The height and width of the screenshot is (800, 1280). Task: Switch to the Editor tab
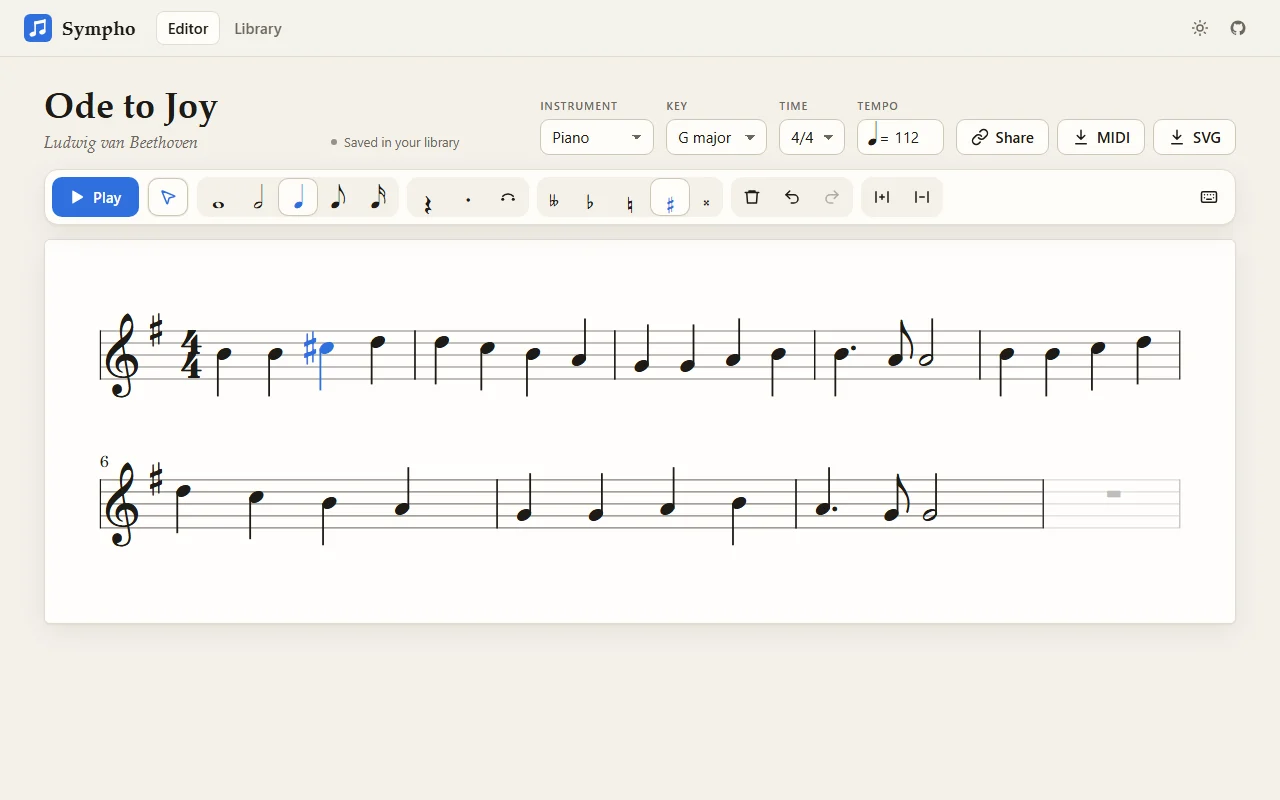188,28
